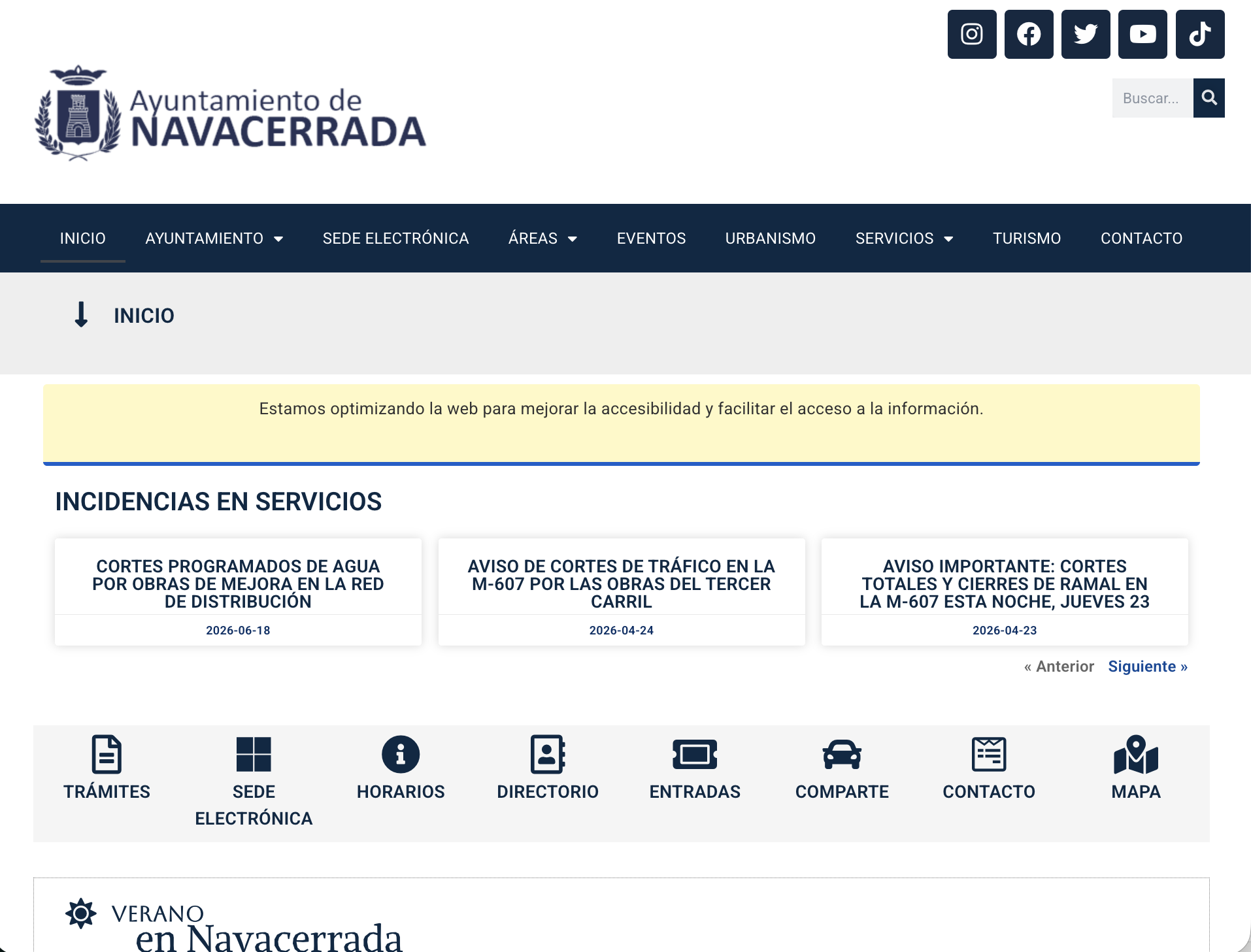Open Mapa location map icon
Viewport: 1251px width, 952px height.
click(x=1136, y=754)
